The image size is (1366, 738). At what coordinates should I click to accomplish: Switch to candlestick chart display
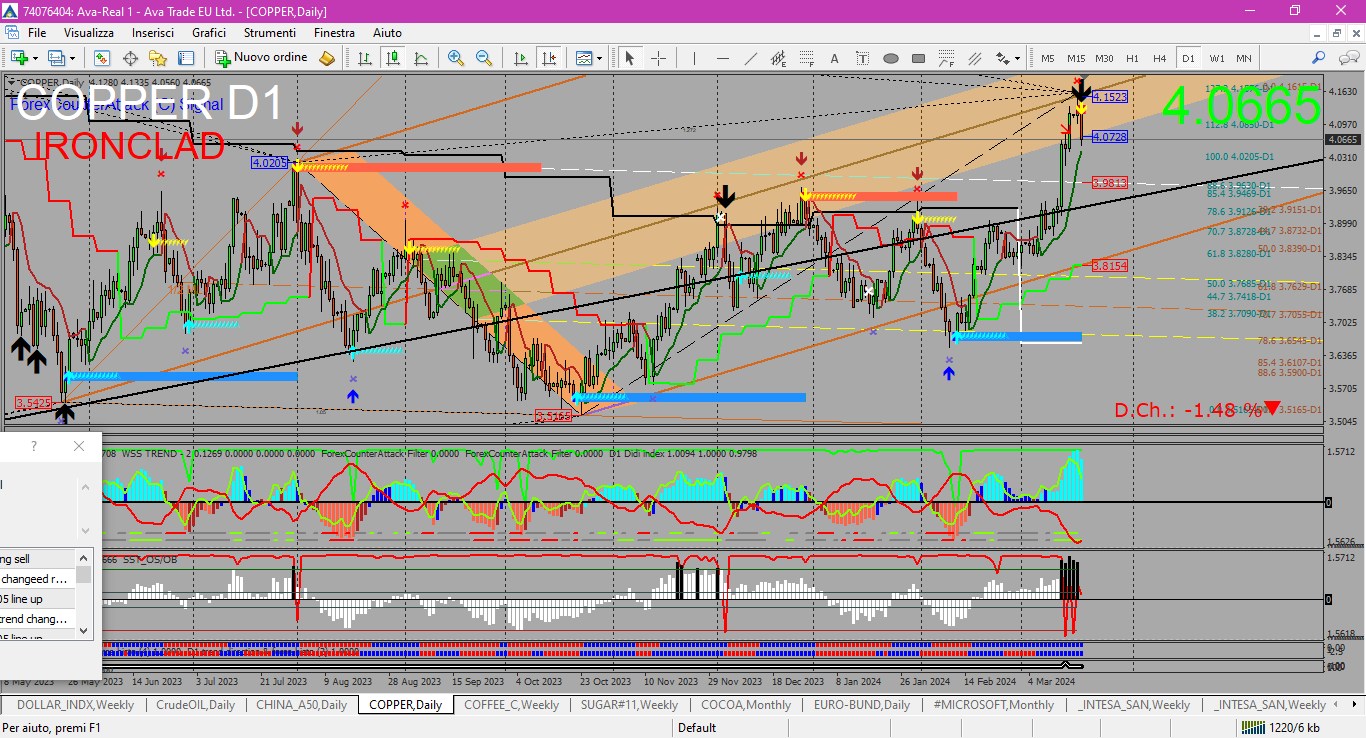click(x=392, y=58)
